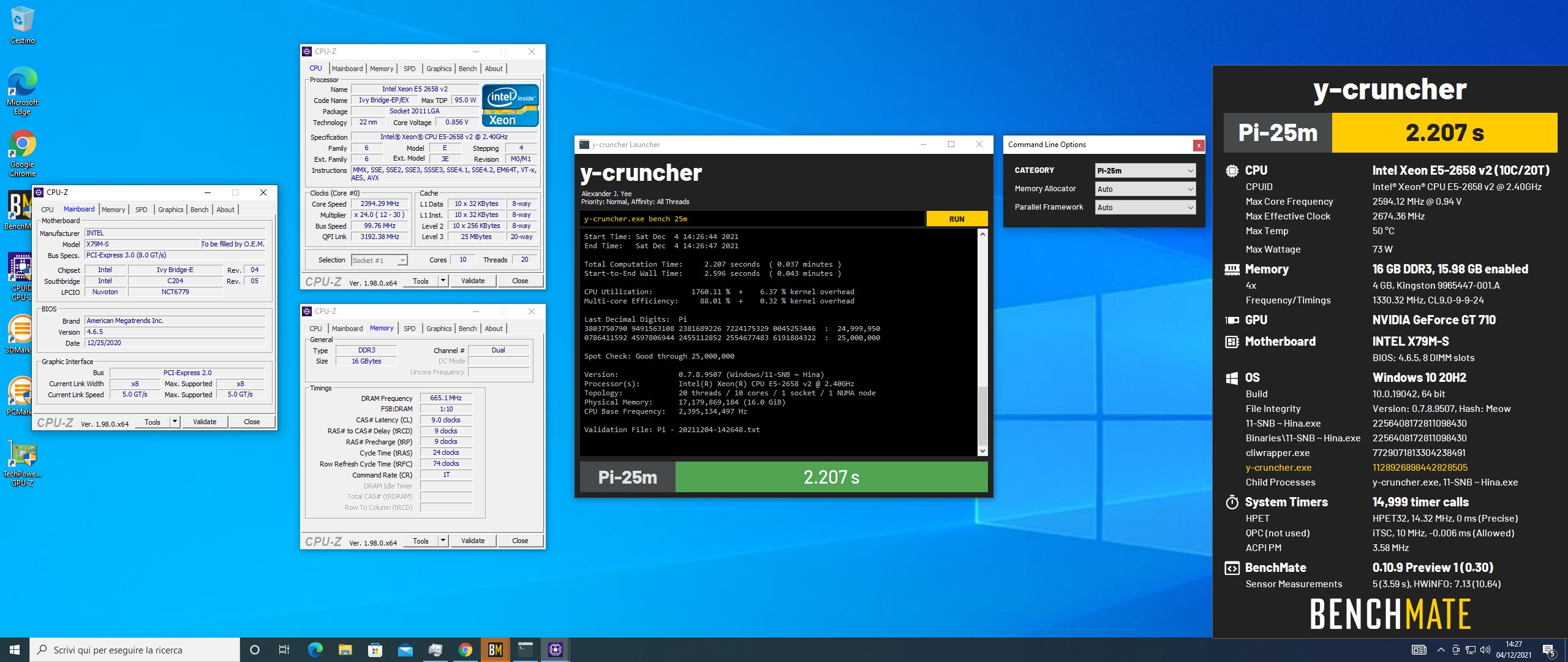The width and height of the screenshot is (1568, 662).
Task: Click Validate in Mainboard CPU-Z window
Action: 205,422
